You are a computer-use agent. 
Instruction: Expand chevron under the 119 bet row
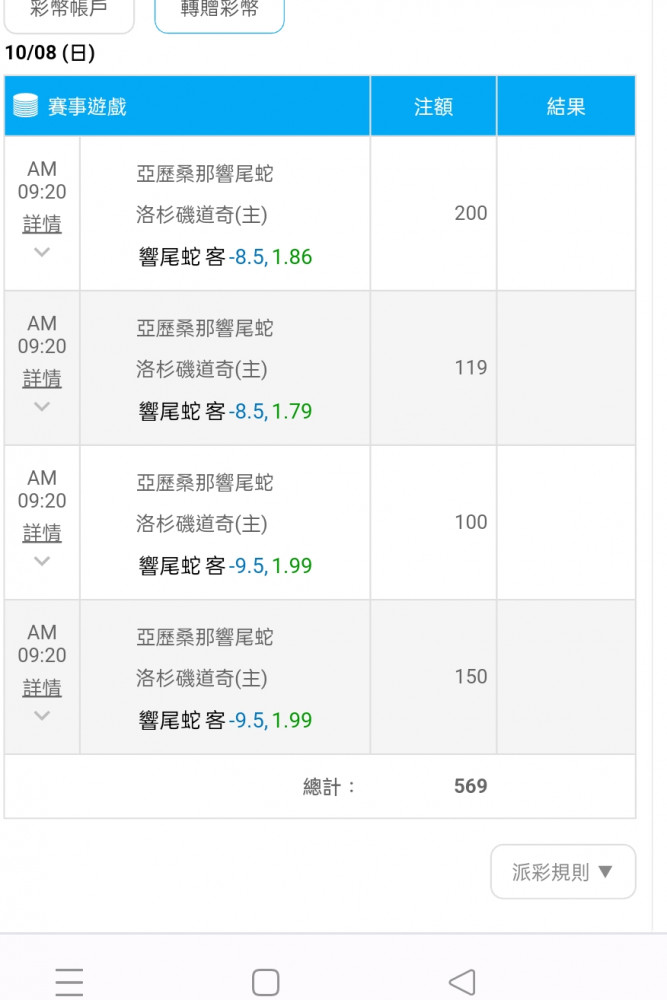pos(42,406)
